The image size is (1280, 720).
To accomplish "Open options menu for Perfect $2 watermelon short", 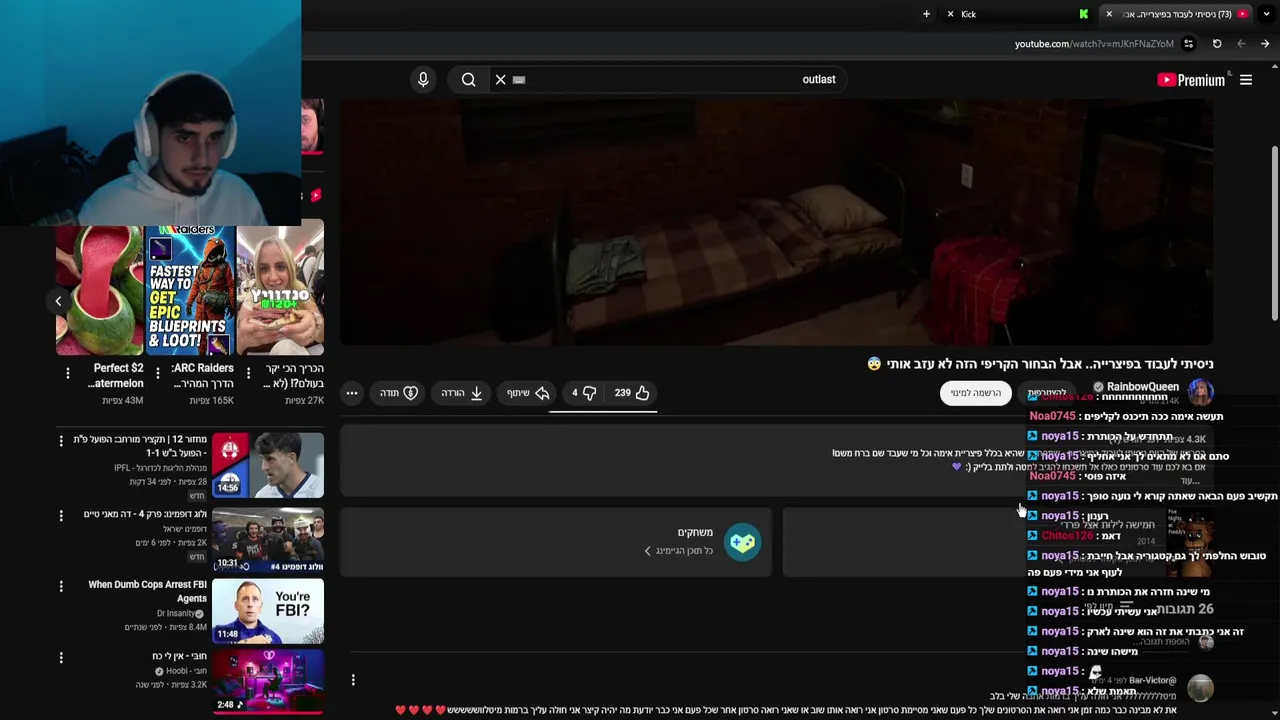I will [x=68, y=374].
